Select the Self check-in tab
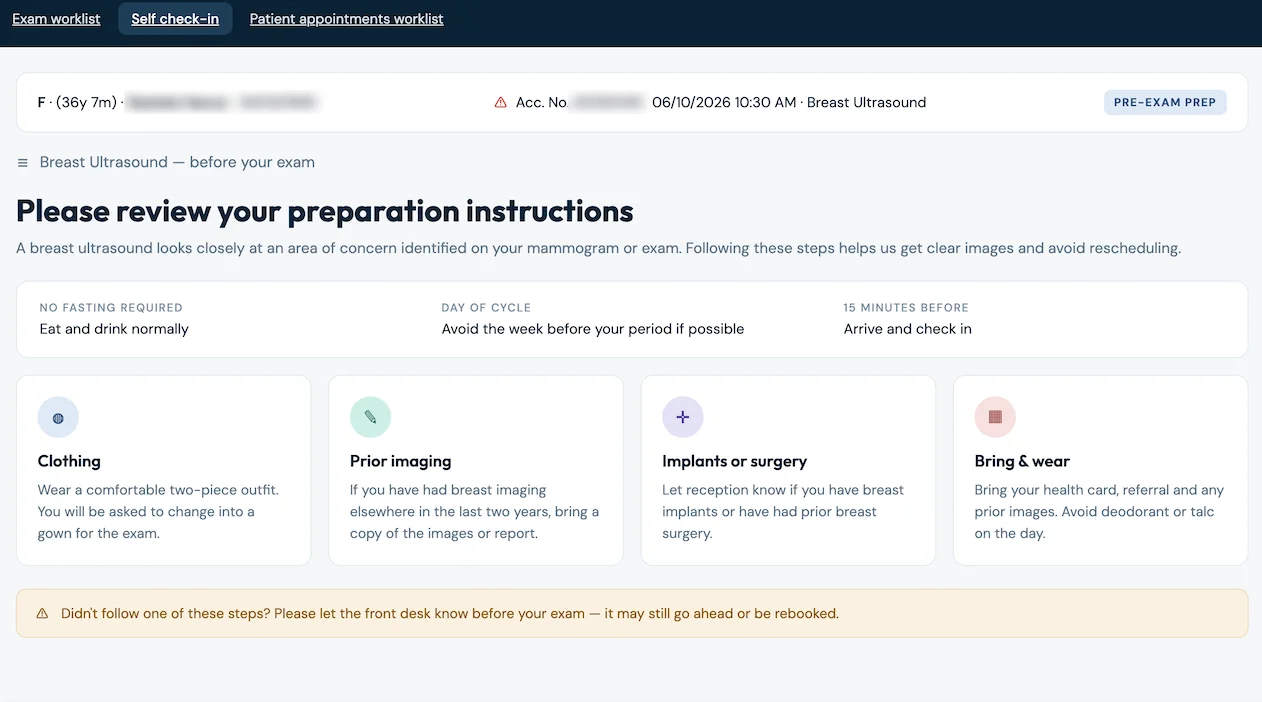Viewport: 1262px width, 702px height. pos(175,19)
